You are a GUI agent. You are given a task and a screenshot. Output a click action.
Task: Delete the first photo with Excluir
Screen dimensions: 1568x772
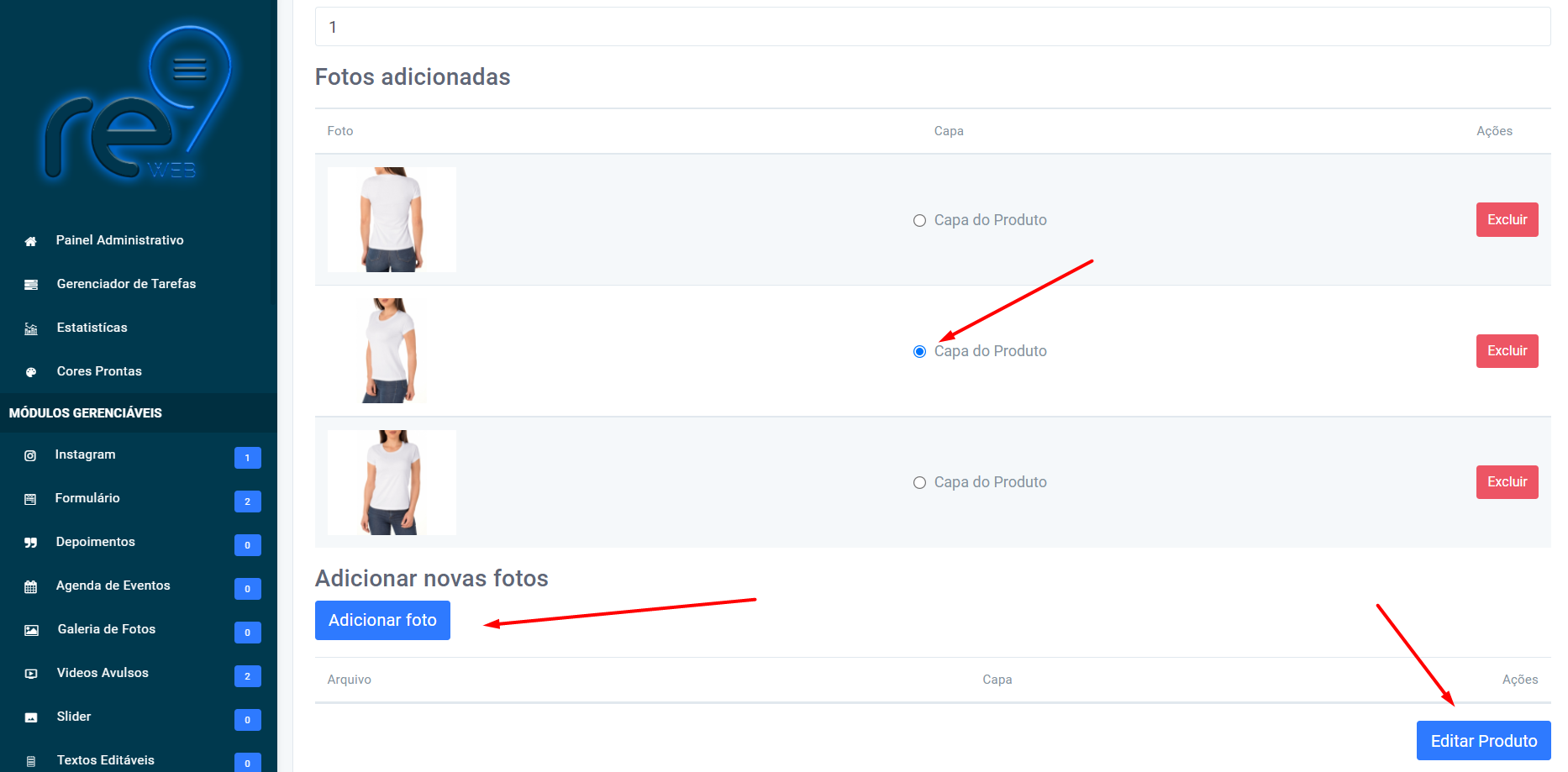tap(1507, 220)
